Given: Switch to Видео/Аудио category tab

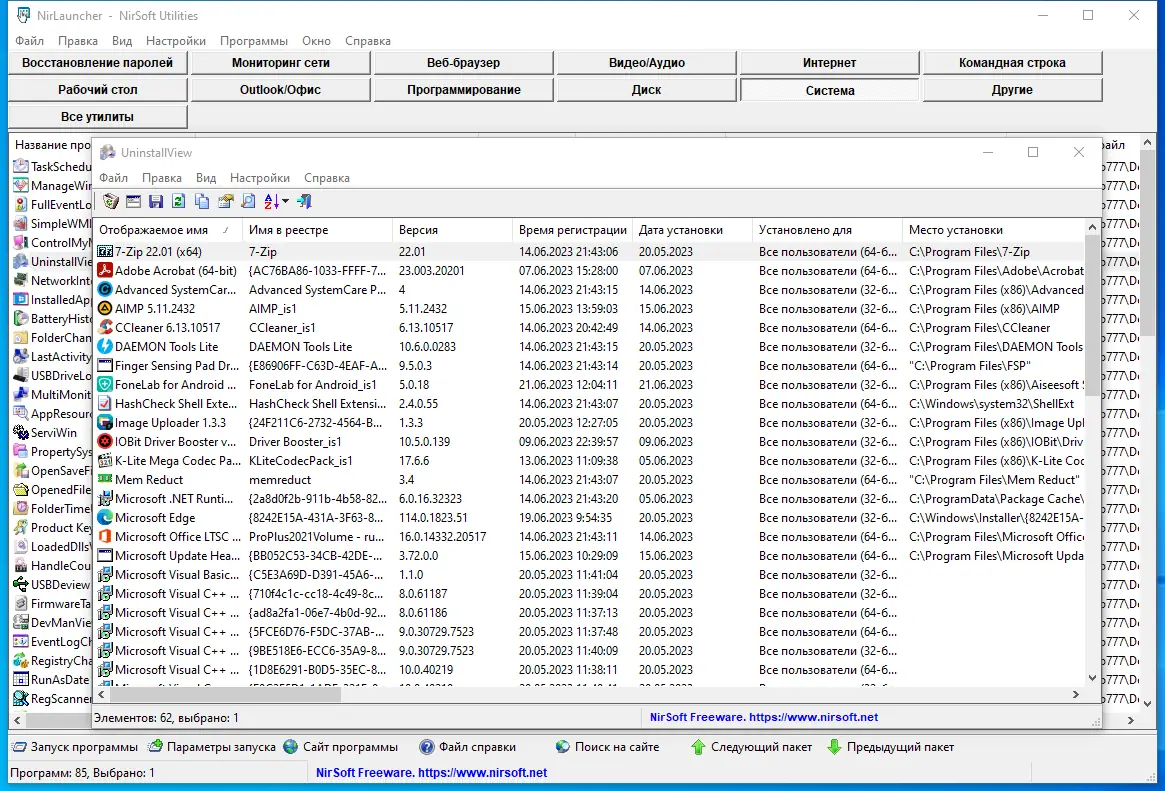Looking at the screenshot, I should (x=646, y=63).
